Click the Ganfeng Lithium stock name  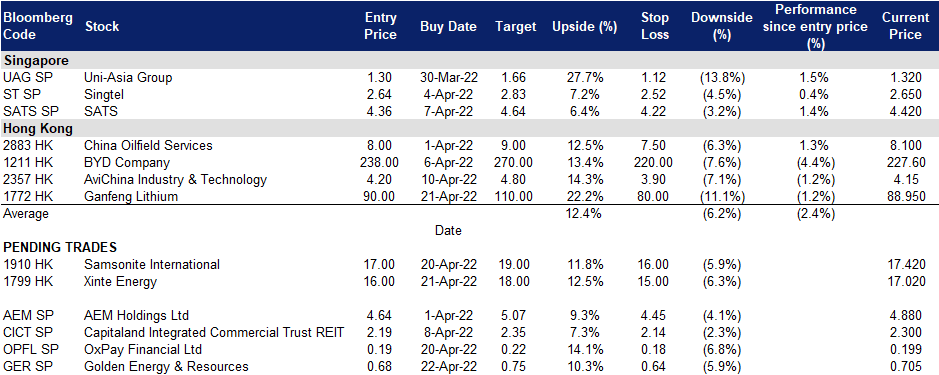pos(131,196)
